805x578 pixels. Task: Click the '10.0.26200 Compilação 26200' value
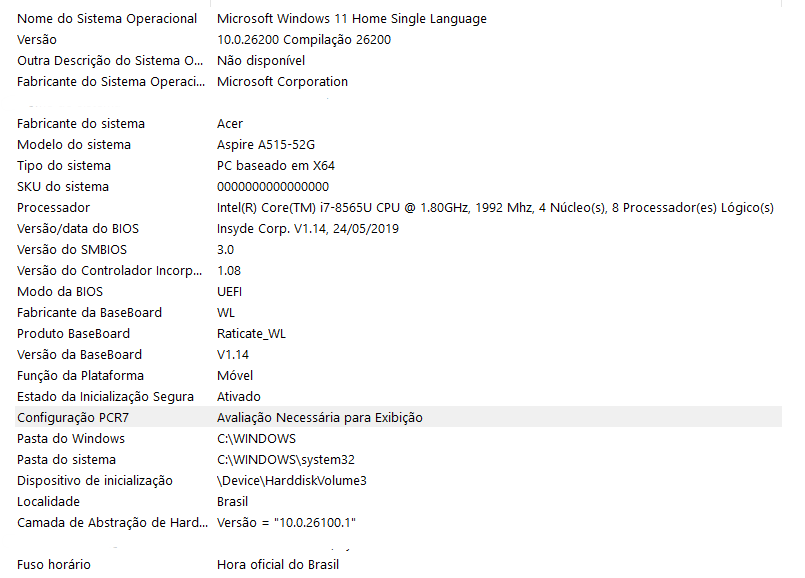pos(304,40)
